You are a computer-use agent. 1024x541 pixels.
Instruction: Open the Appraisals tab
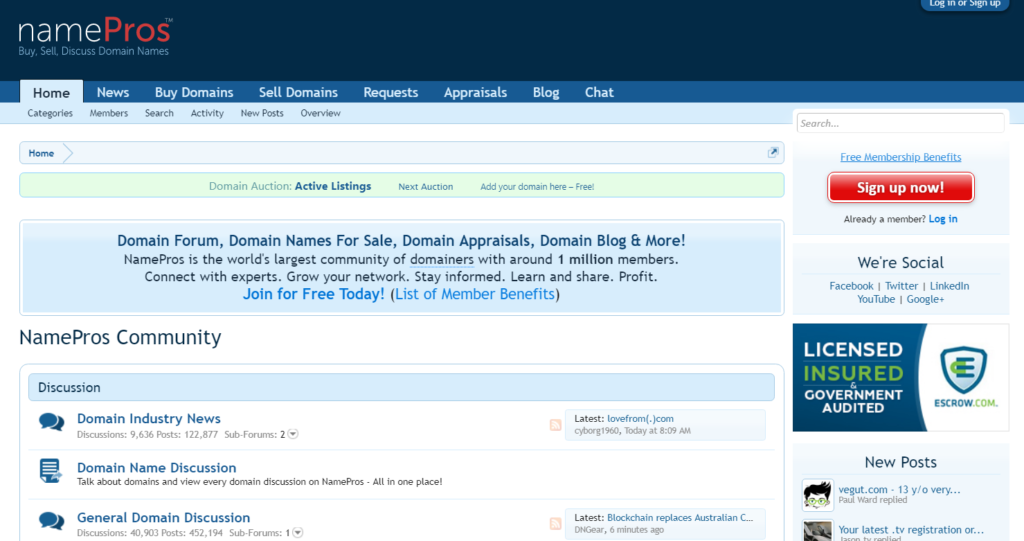(x=475, y=92)
